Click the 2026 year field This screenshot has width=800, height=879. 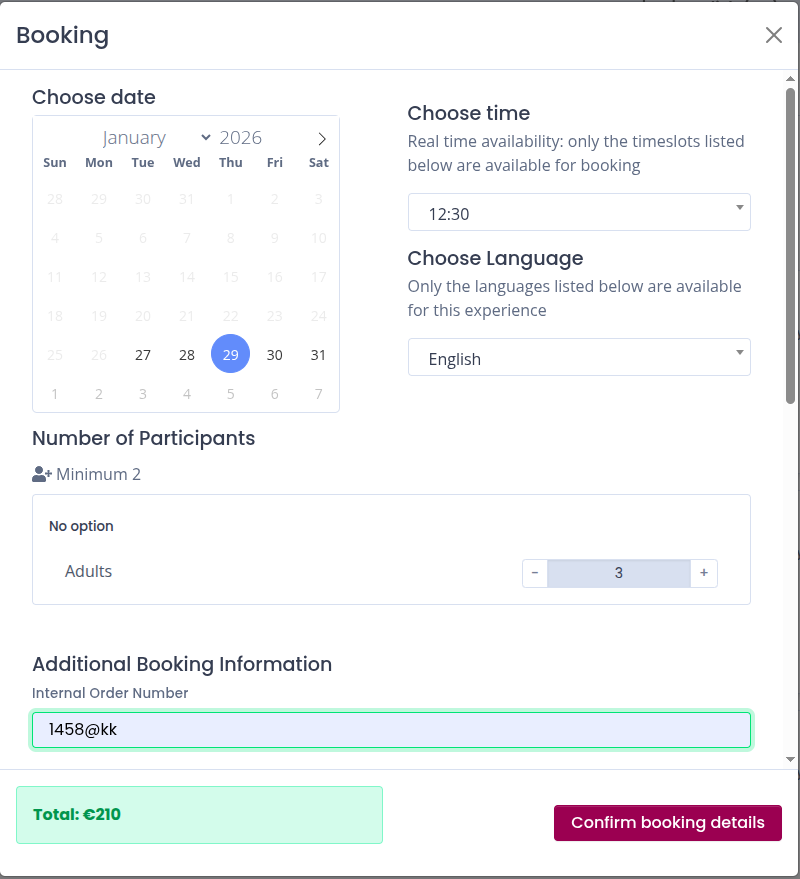pos(241,138)
